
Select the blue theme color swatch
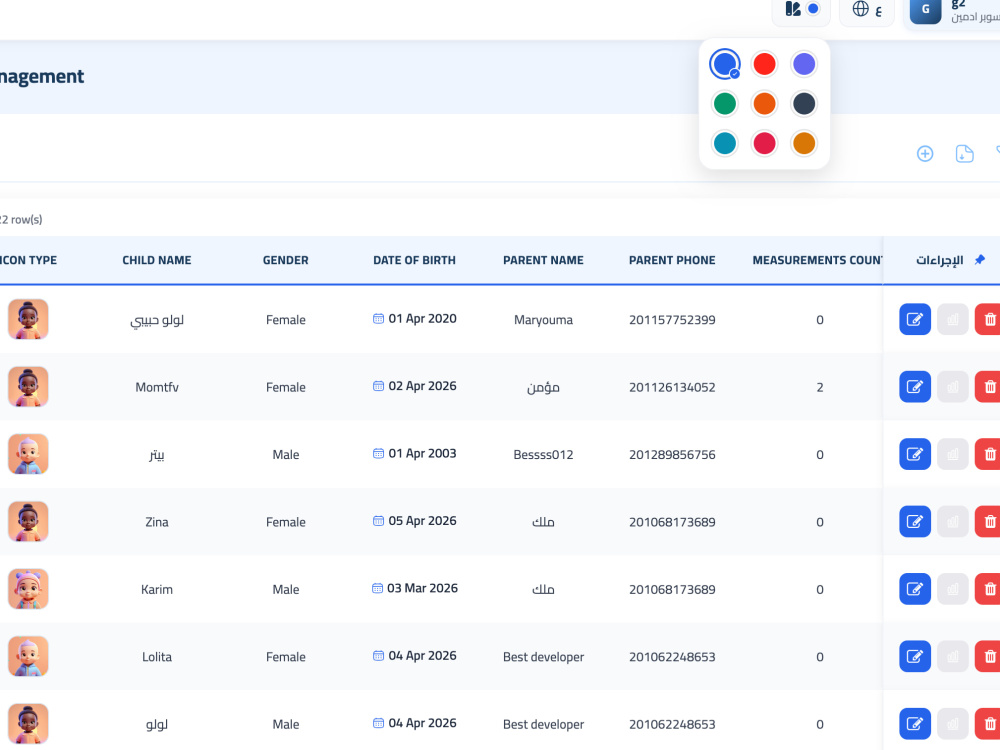724,64
